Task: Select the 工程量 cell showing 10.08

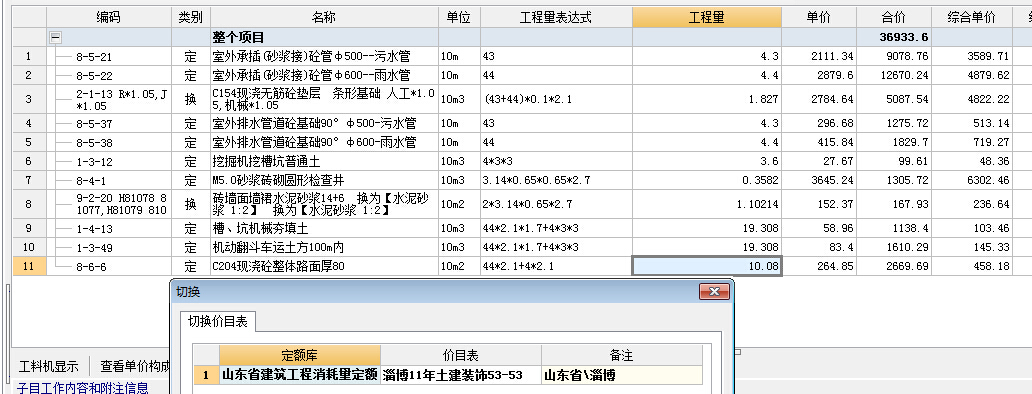Action: point(707,266)
